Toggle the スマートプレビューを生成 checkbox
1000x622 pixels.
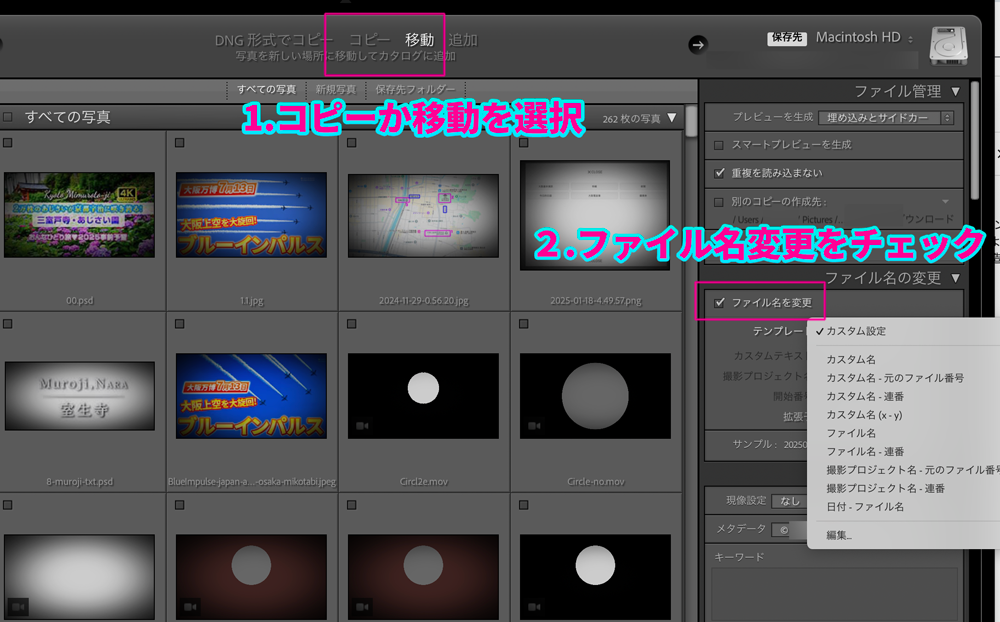[x=719, y=145]
